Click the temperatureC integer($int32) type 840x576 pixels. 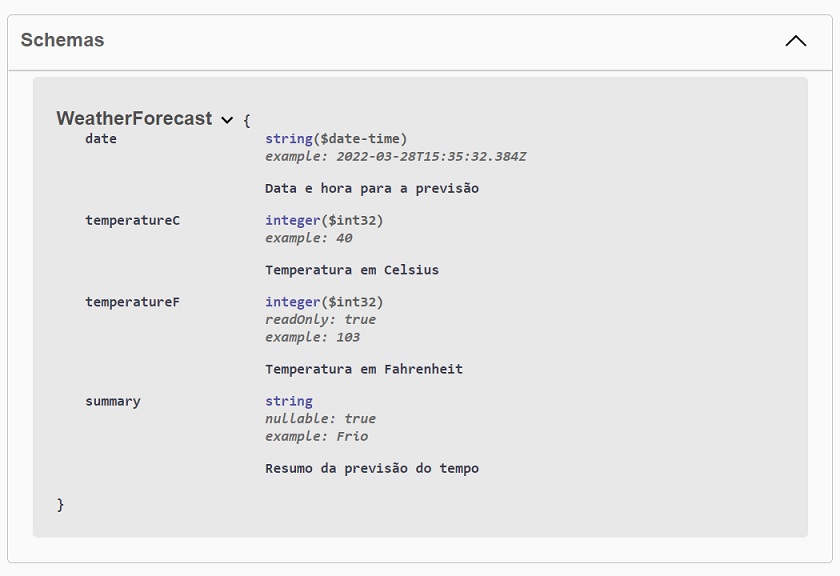click(324, 220)
